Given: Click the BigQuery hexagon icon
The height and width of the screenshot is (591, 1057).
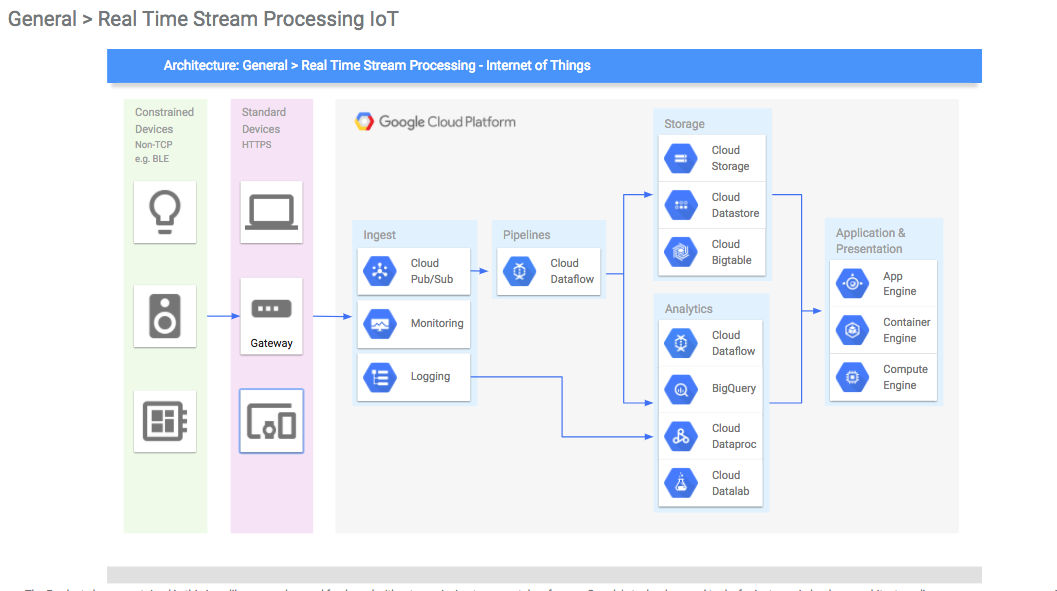Looking at the screenshot, I should [681, 390].
